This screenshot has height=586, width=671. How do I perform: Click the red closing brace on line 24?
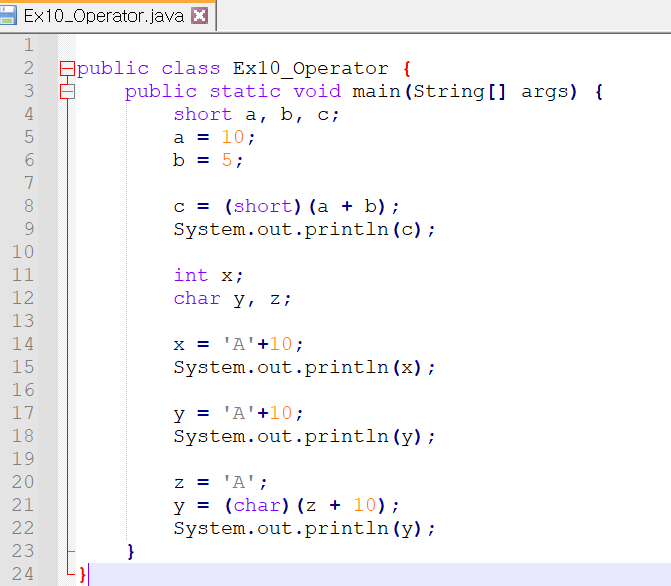(x=83, y=575)
